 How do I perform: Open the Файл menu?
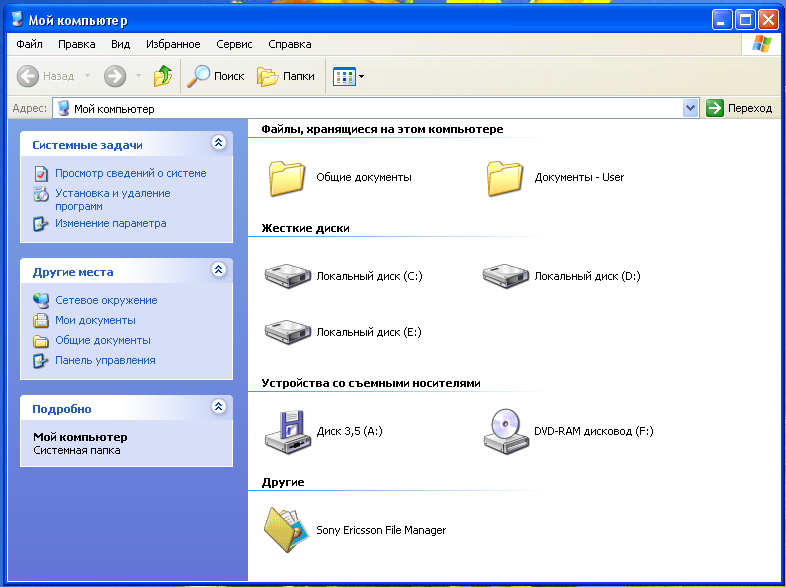click(x=29, y=44)
